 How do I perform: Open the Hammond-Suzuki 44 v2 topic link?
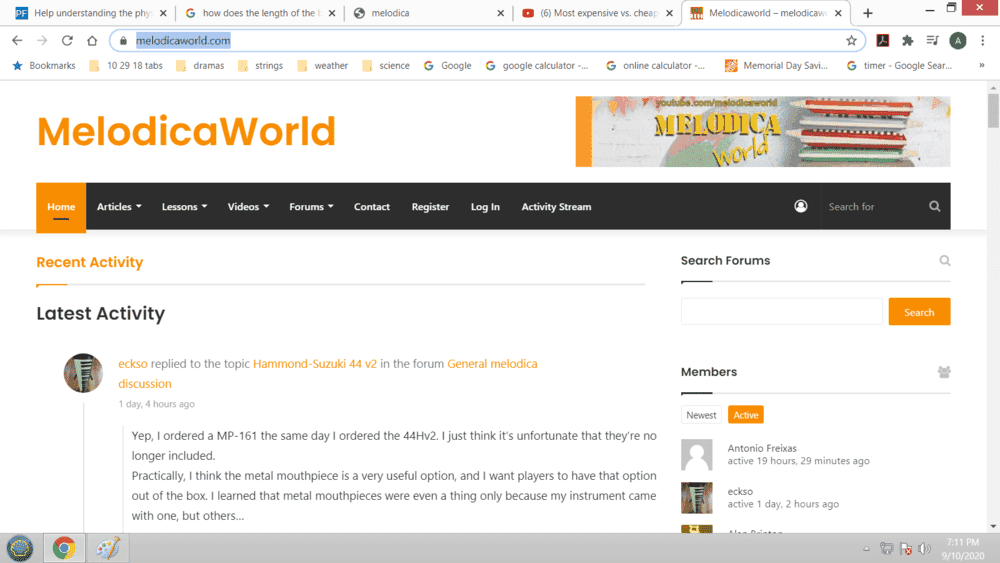coord(314,364)
